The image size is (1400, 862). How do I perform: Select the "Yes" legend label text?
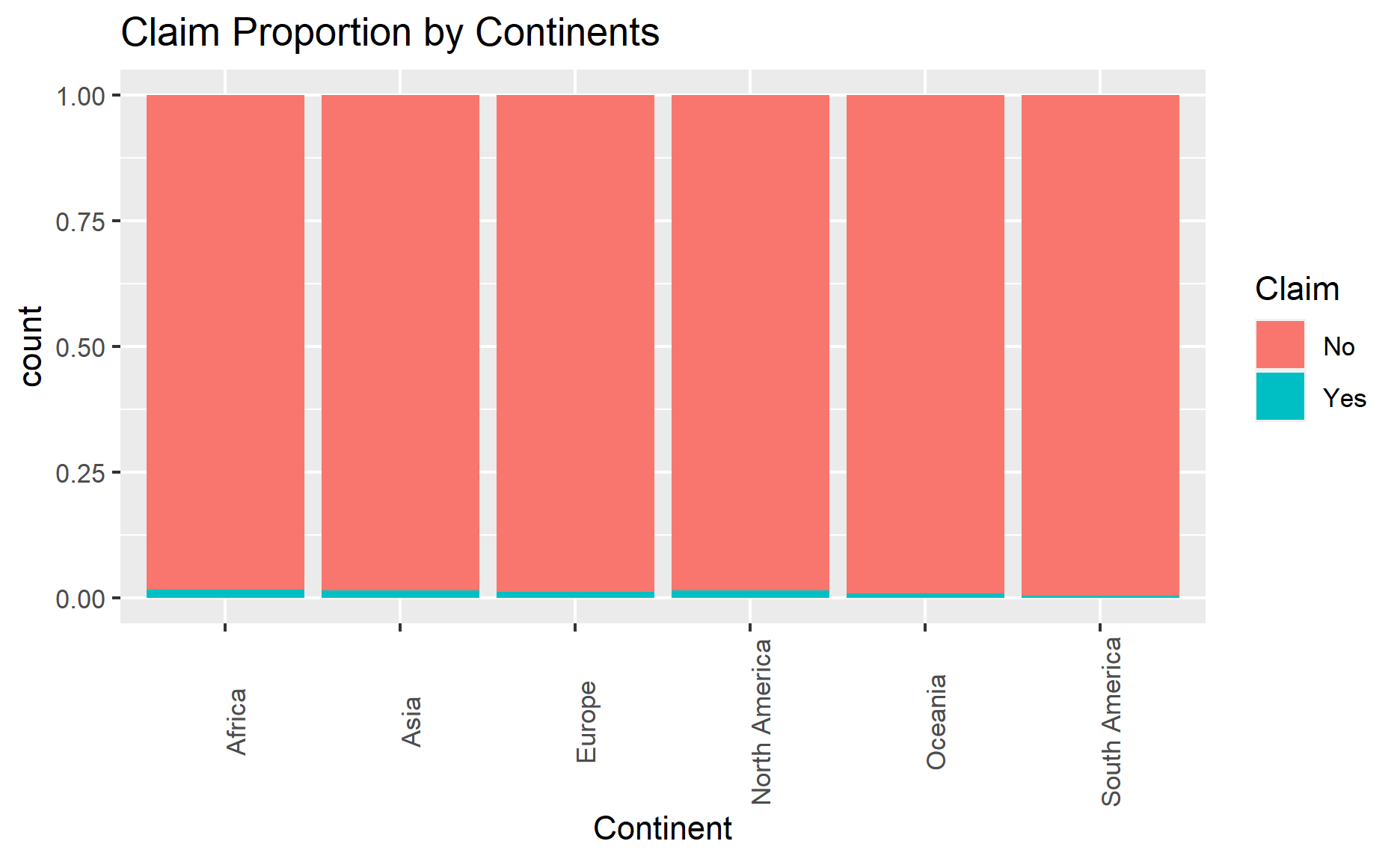pyautogui.click(x=1344, y=398)
